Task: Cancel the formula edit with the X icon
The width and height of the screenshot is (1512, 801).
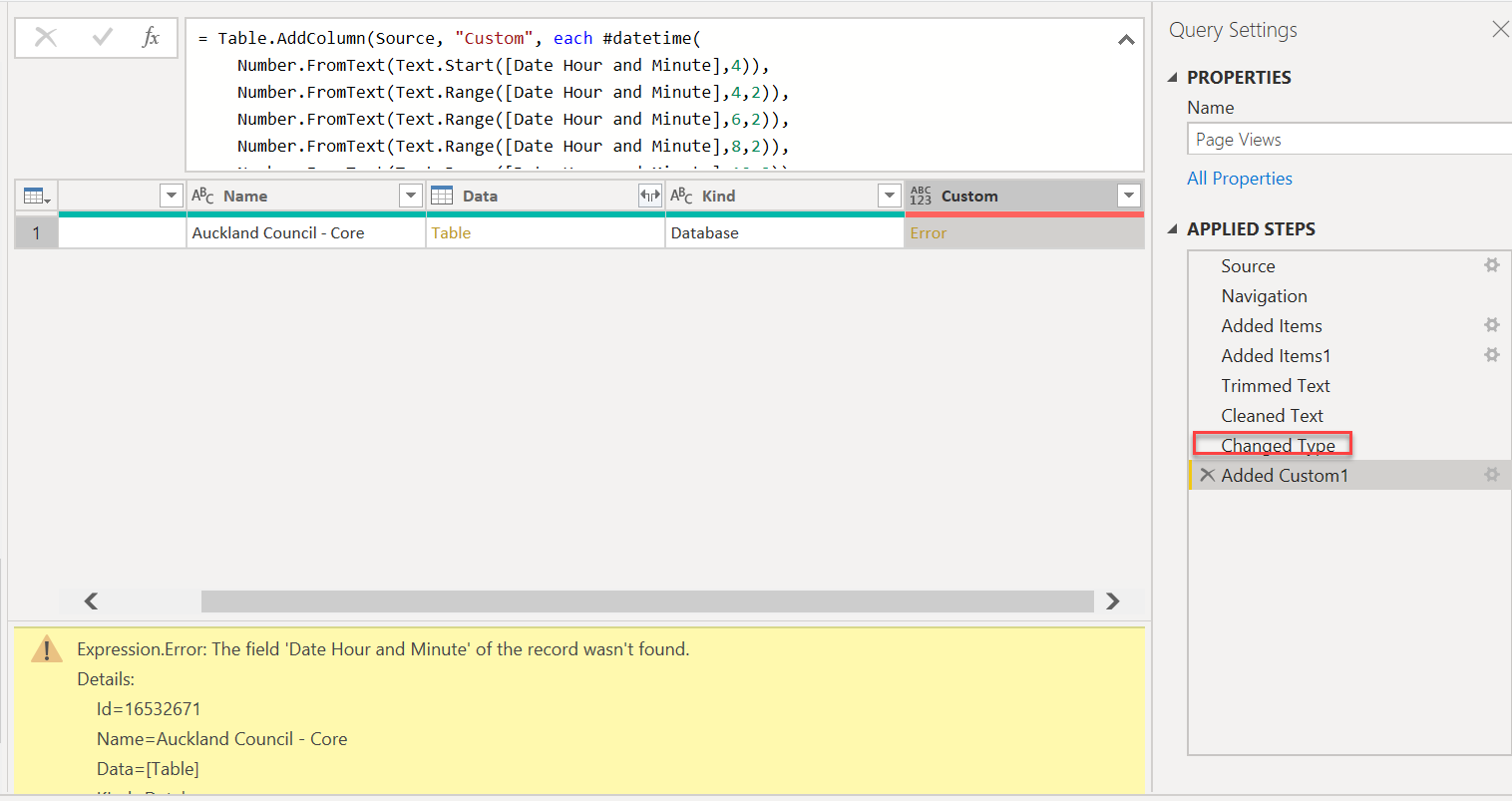Action: pos(46,38)
